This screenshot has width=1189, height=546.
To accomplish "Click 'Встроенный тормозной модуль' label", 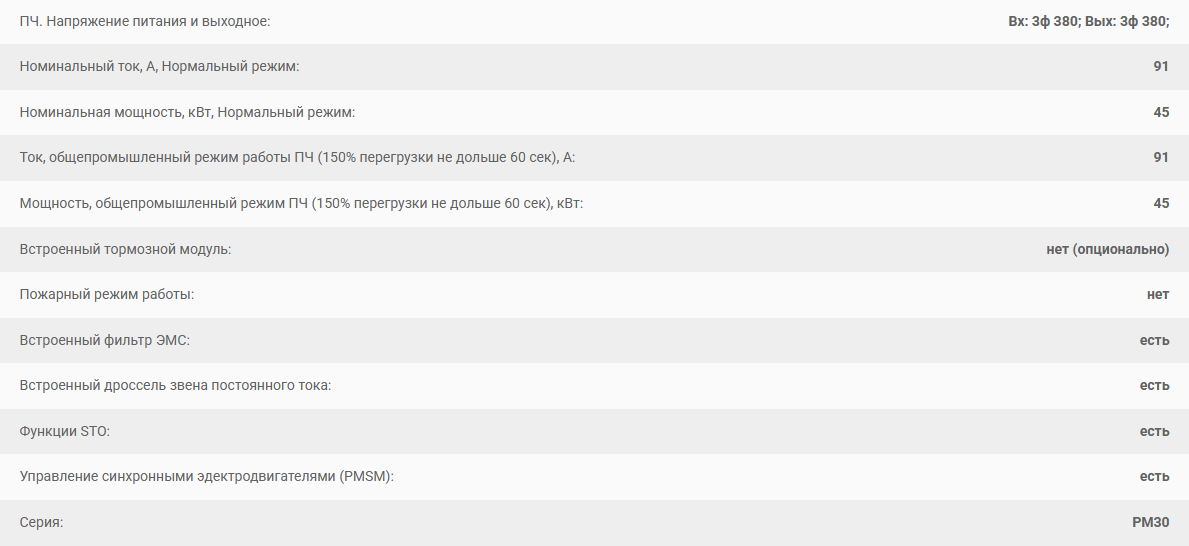I will (125, 249).
